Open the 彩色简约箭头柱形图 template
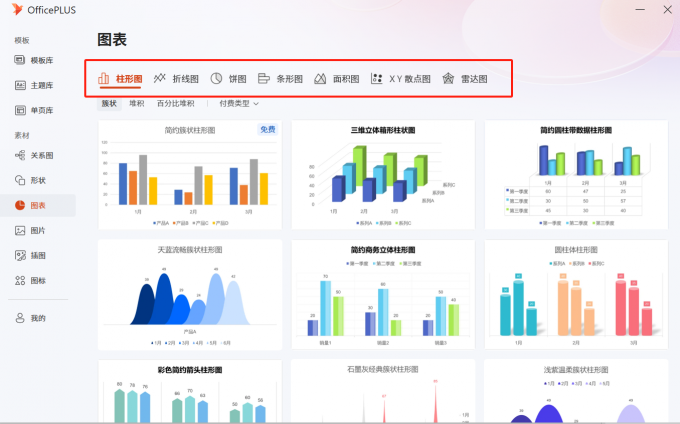 (x=190, y=391)
